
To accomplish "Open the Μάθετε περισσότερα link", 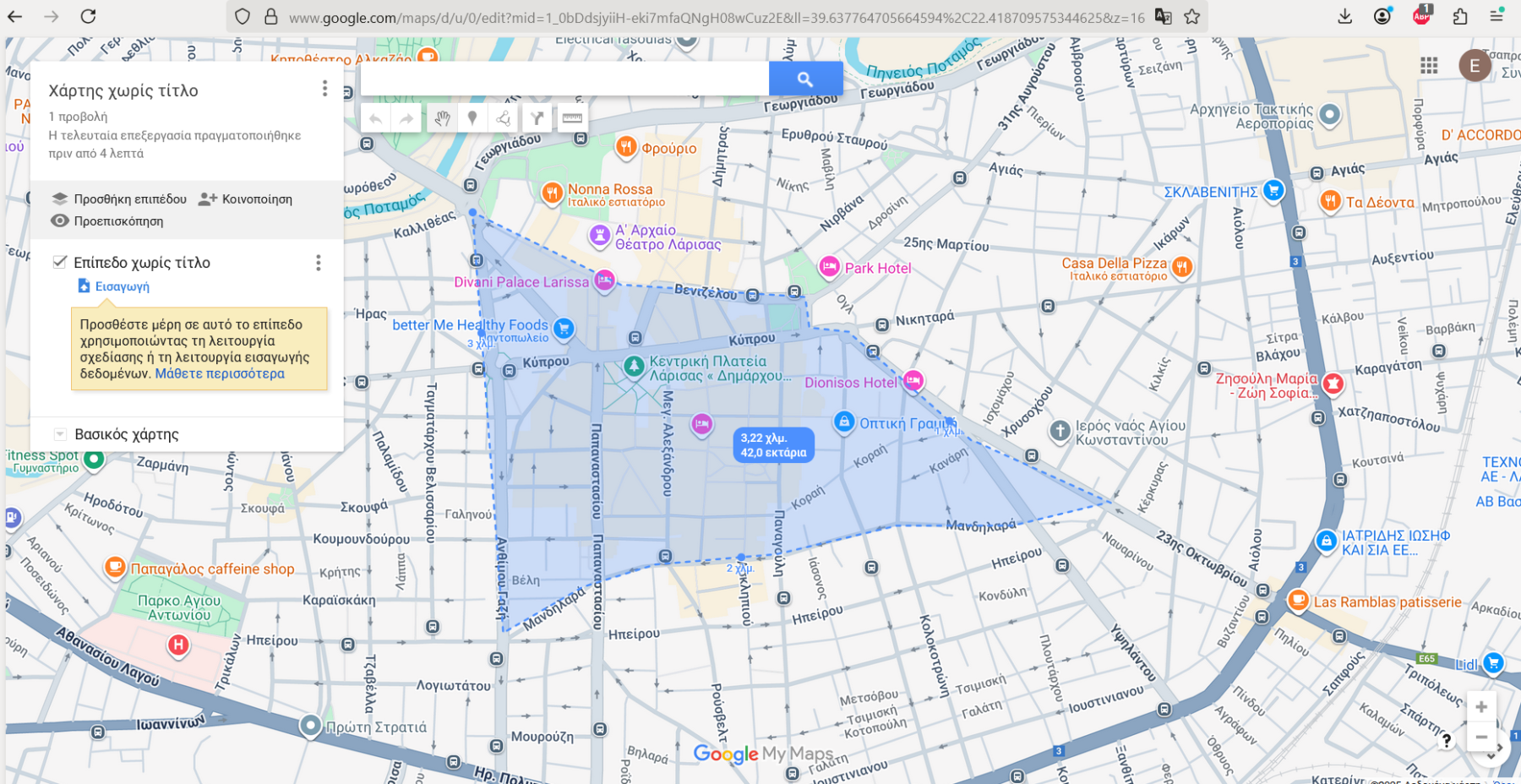I will pyautogui.click(x=220, y=373).
